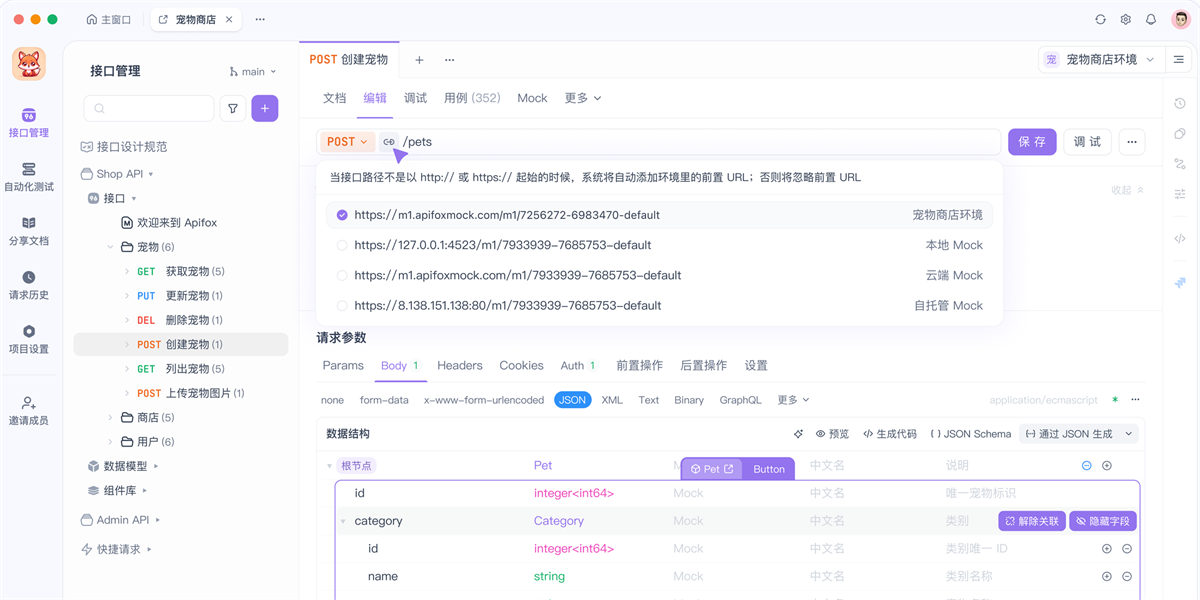
Task: Click 生成代码 button
Action: point(889,434)
